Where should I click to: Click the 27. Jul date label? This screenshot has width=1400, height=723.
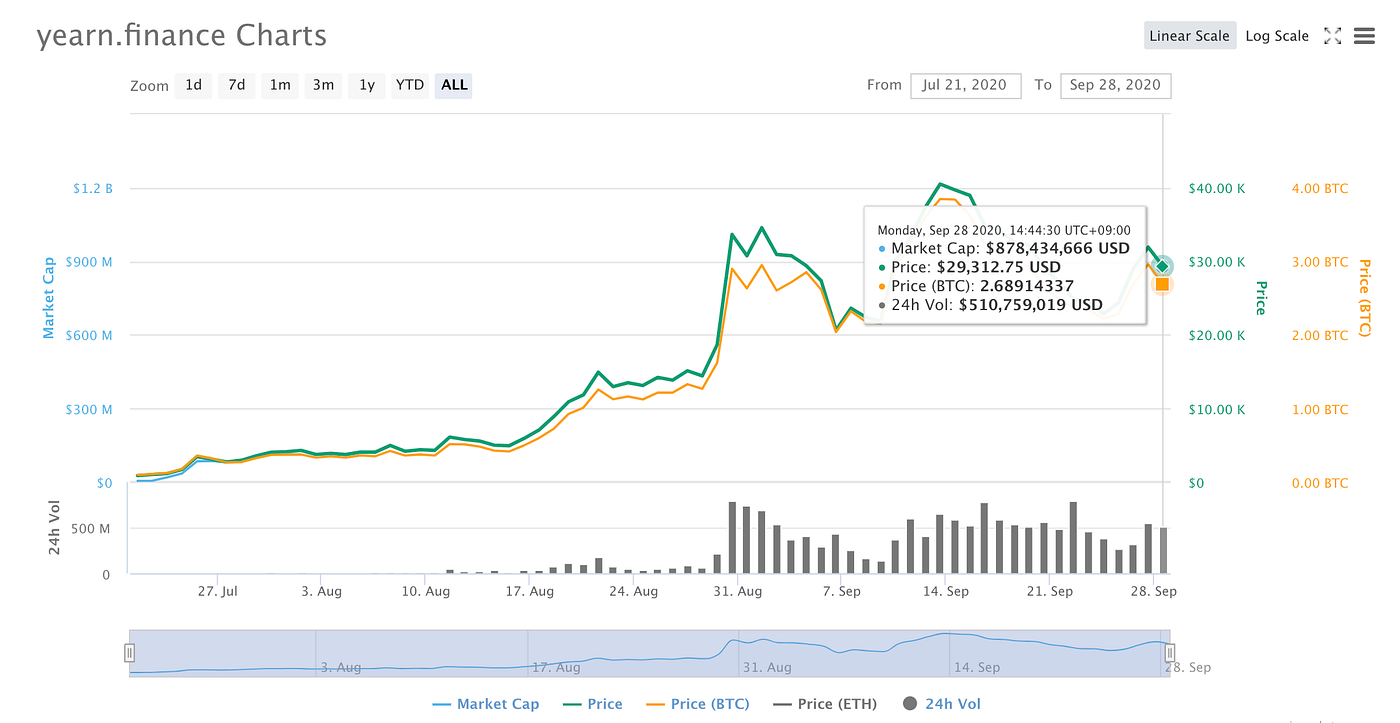217,591
